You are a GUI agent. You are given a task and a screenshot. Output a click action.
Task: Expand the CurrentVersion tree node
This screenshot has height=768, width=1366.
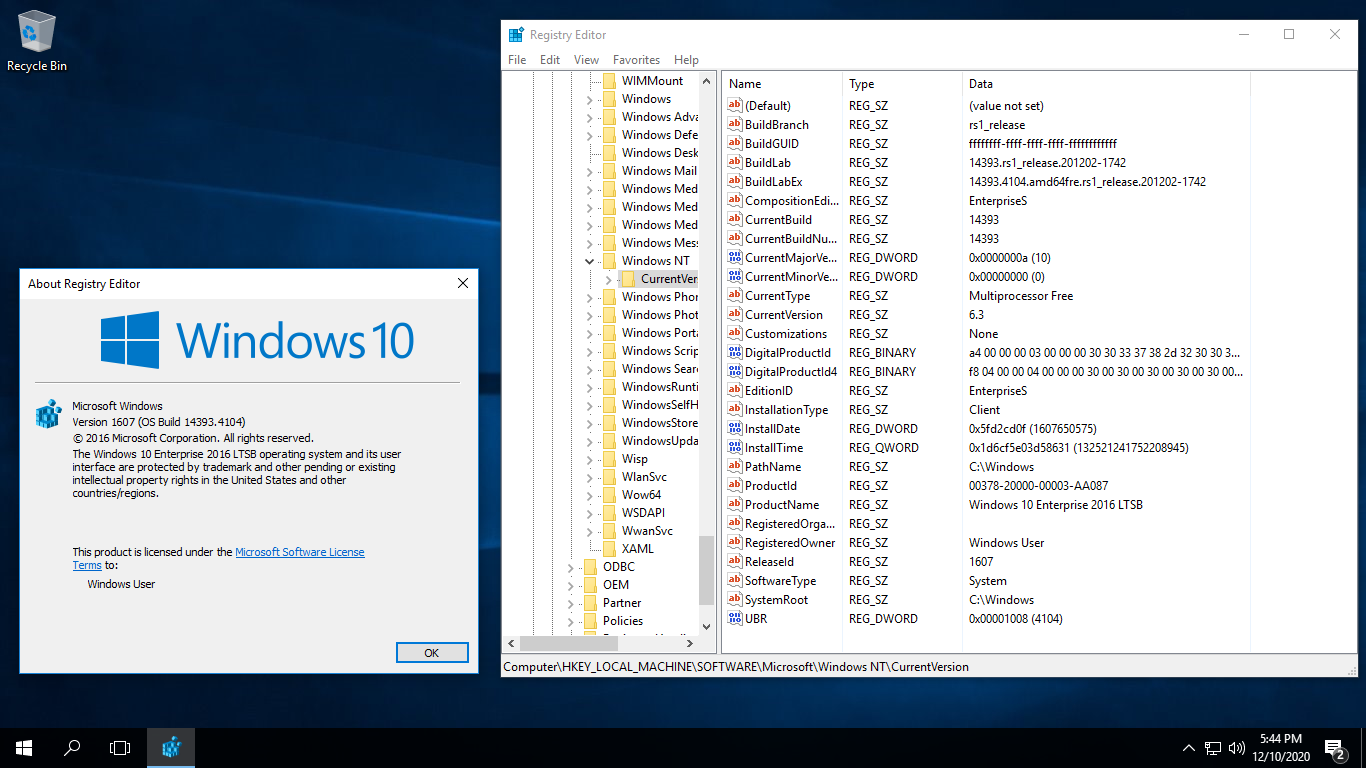pos(608,279)
